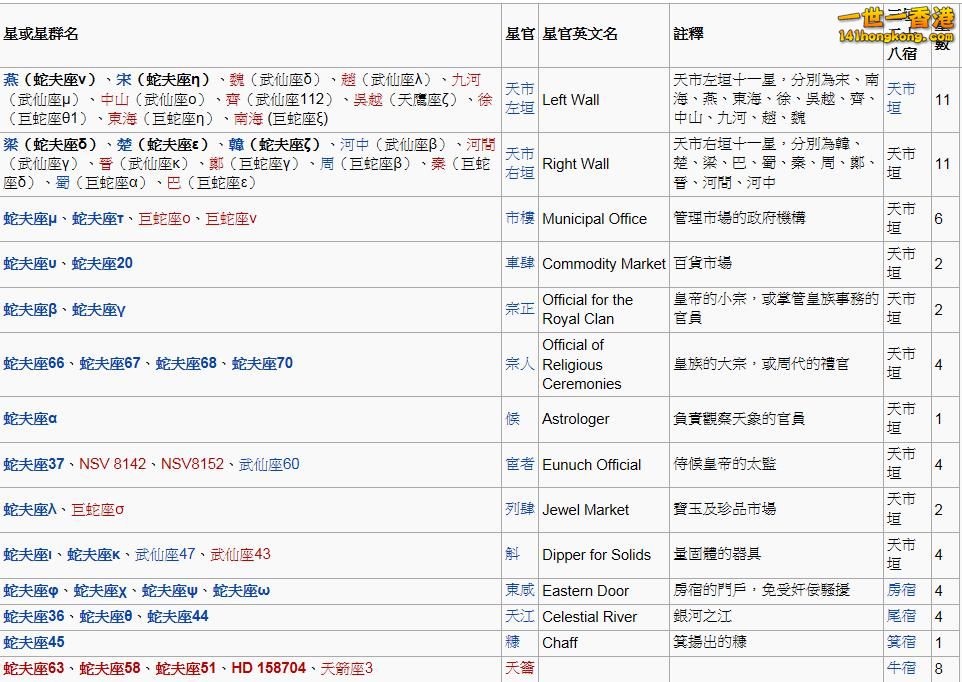Open the 宗人 star official link
Image resolution: width=962 pixels, height=682 pixels.
click(519, 364)
